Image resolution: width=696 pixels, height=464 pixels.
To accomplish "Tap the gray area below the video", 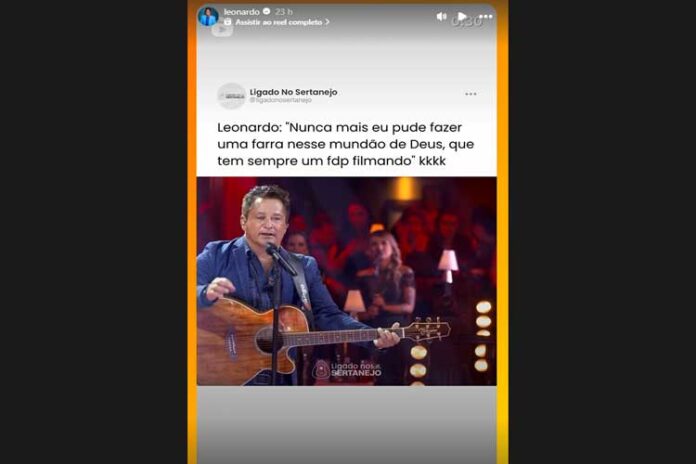I will 347,424.
